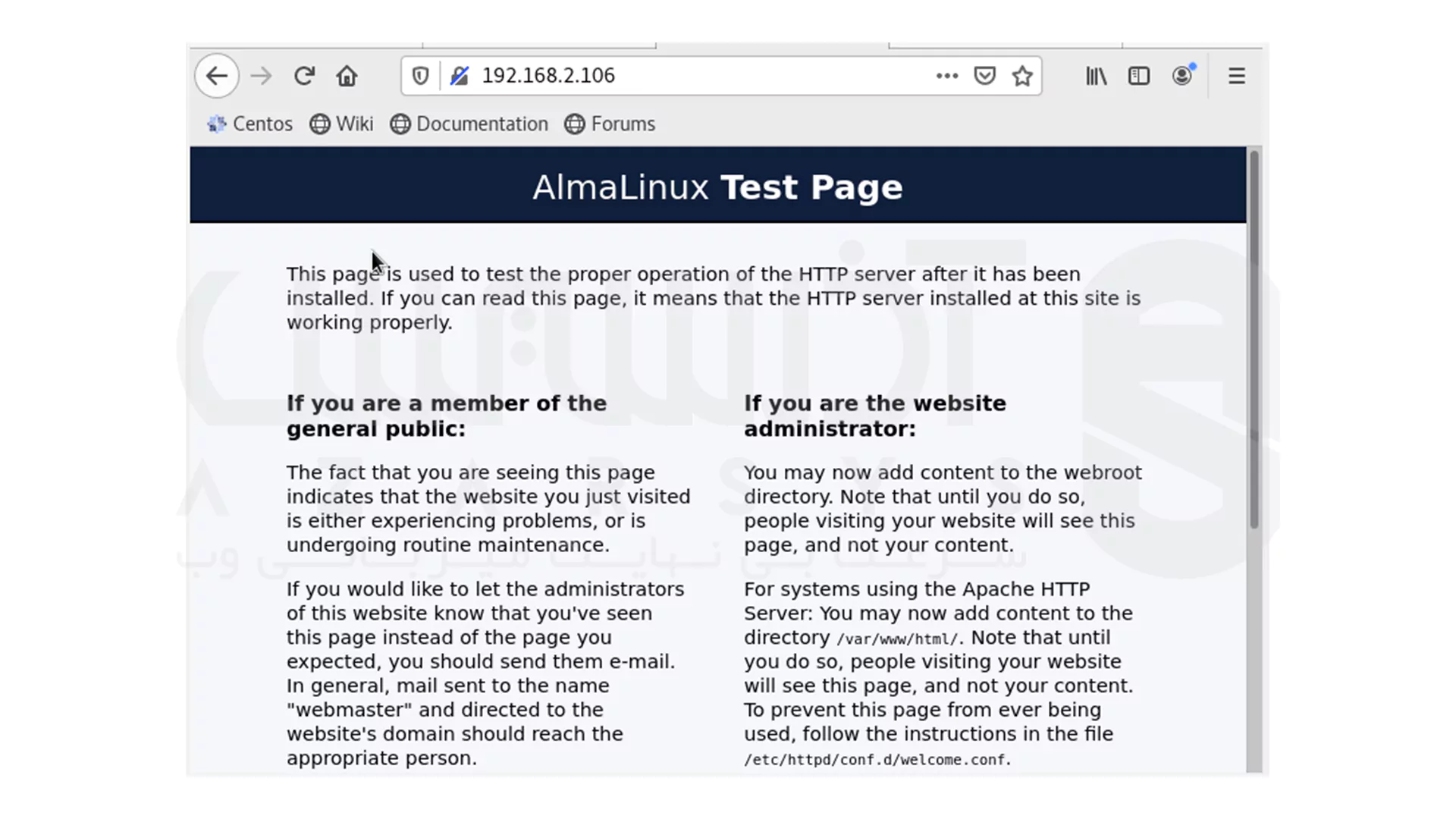Open the Documentation bookmark
Image resolution: width=1456 pixels, height=819 pixels.
click(469, 124)
